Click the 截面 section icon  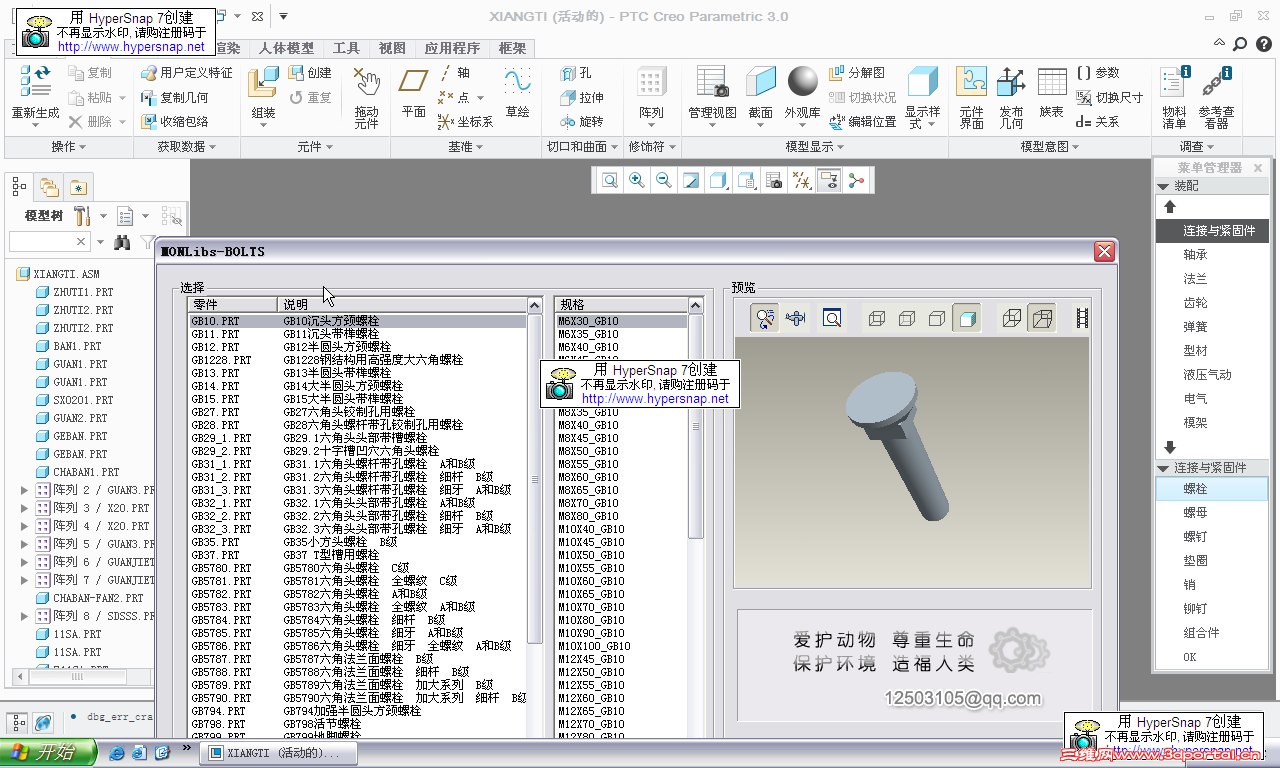761,81
